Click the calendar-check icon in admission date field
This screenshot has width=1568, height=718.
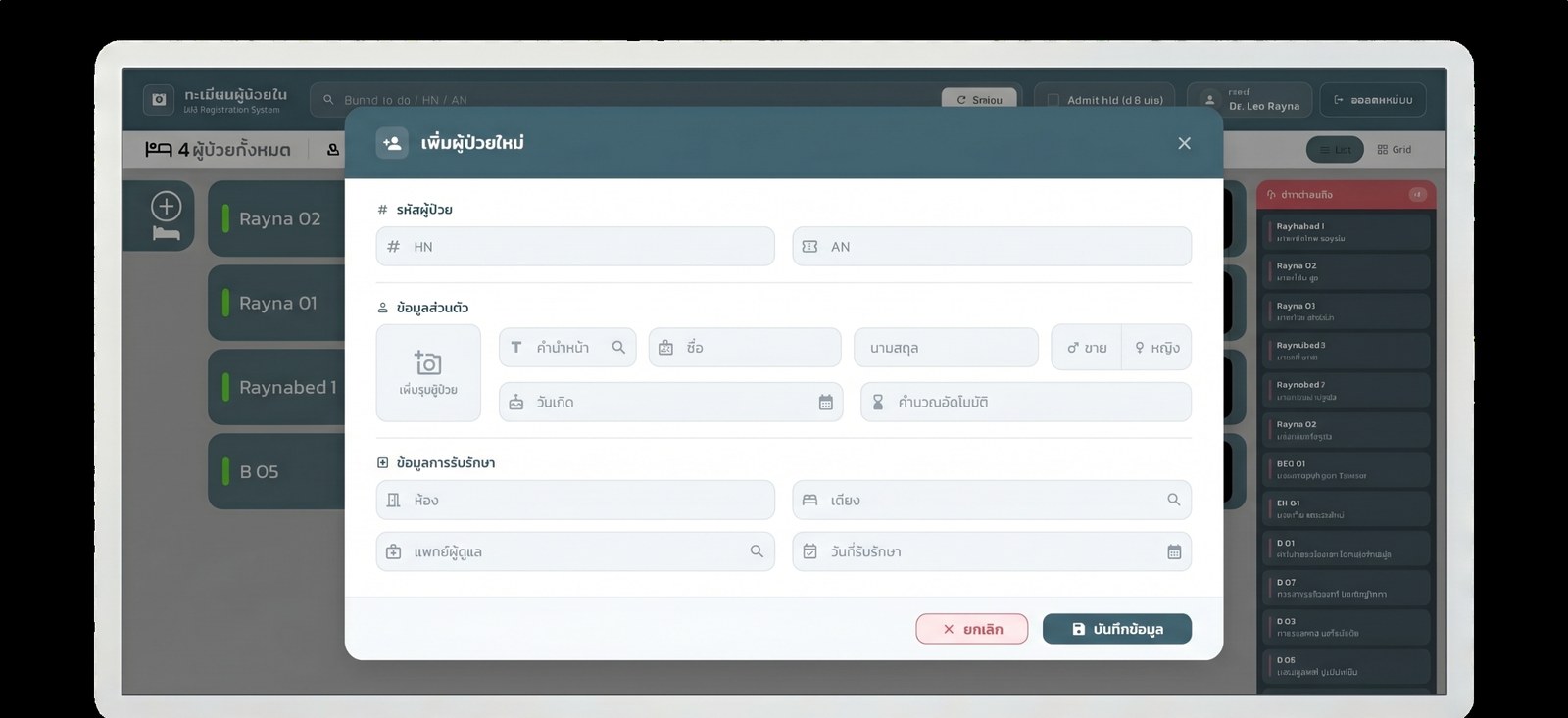[x=809, y=552]
